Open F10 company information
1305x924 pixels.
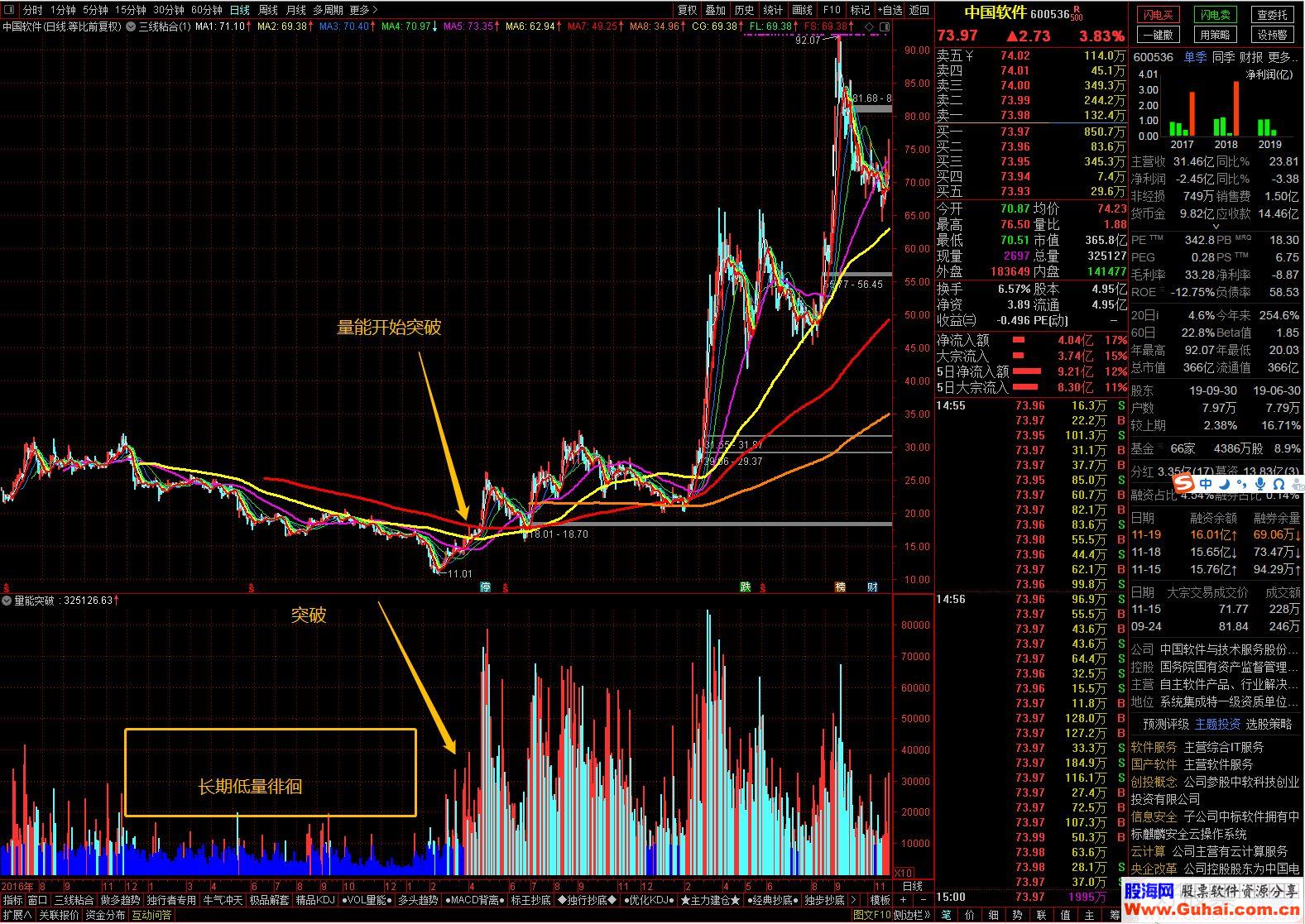coord(831,10)
